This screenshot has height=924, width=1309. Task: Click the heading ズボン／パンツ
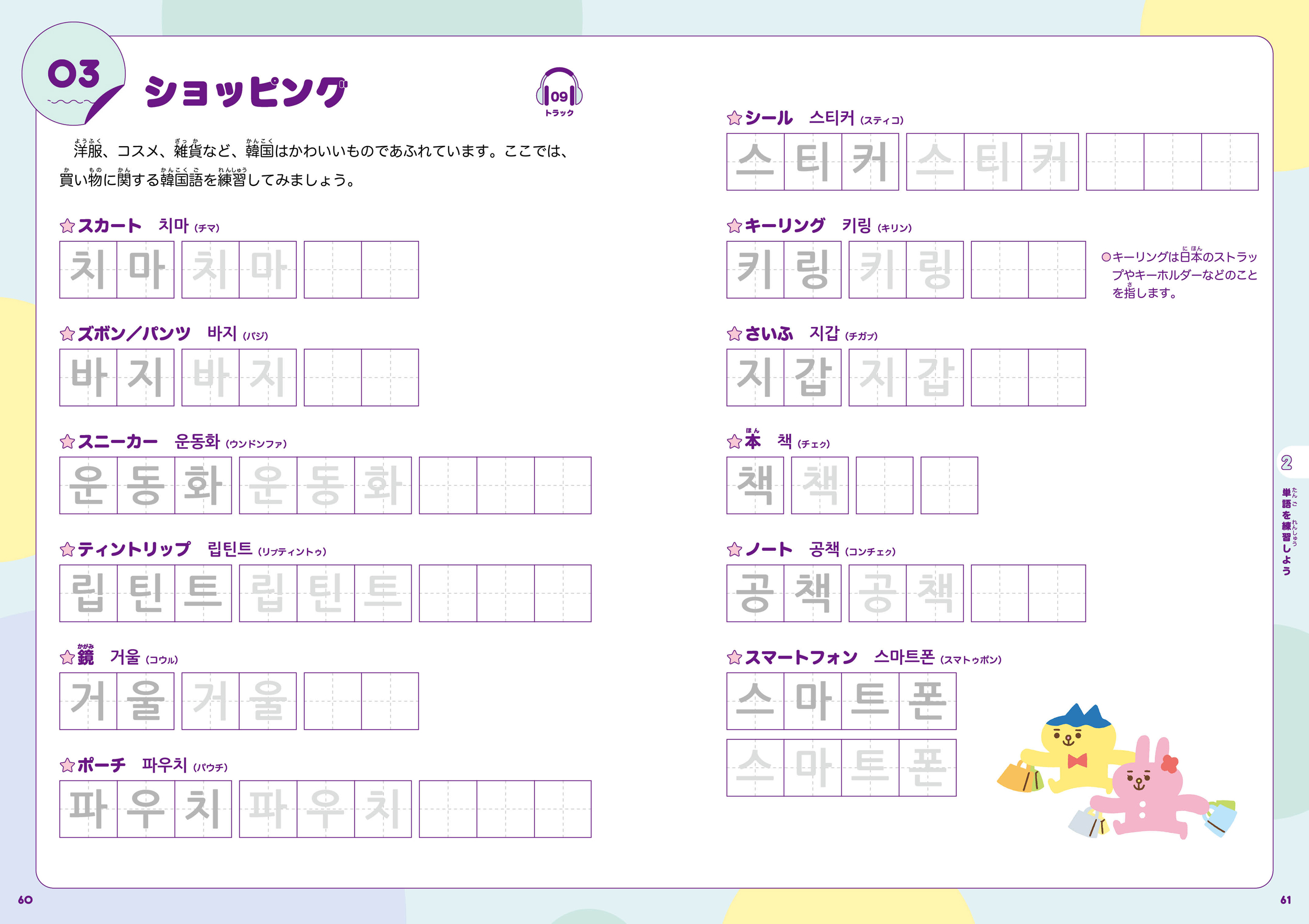pos(134,333)
